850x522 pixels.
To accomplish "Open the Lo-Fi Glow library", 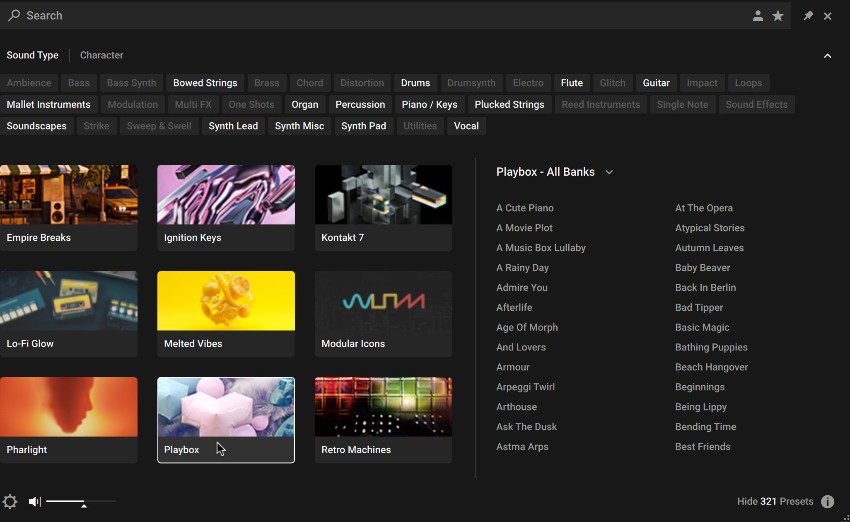I will tap(68, 314).
